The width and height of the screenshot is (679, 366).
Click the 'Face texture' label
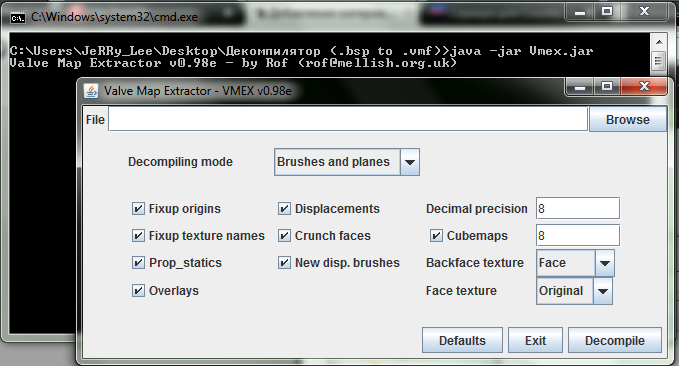tap(461, 291)
